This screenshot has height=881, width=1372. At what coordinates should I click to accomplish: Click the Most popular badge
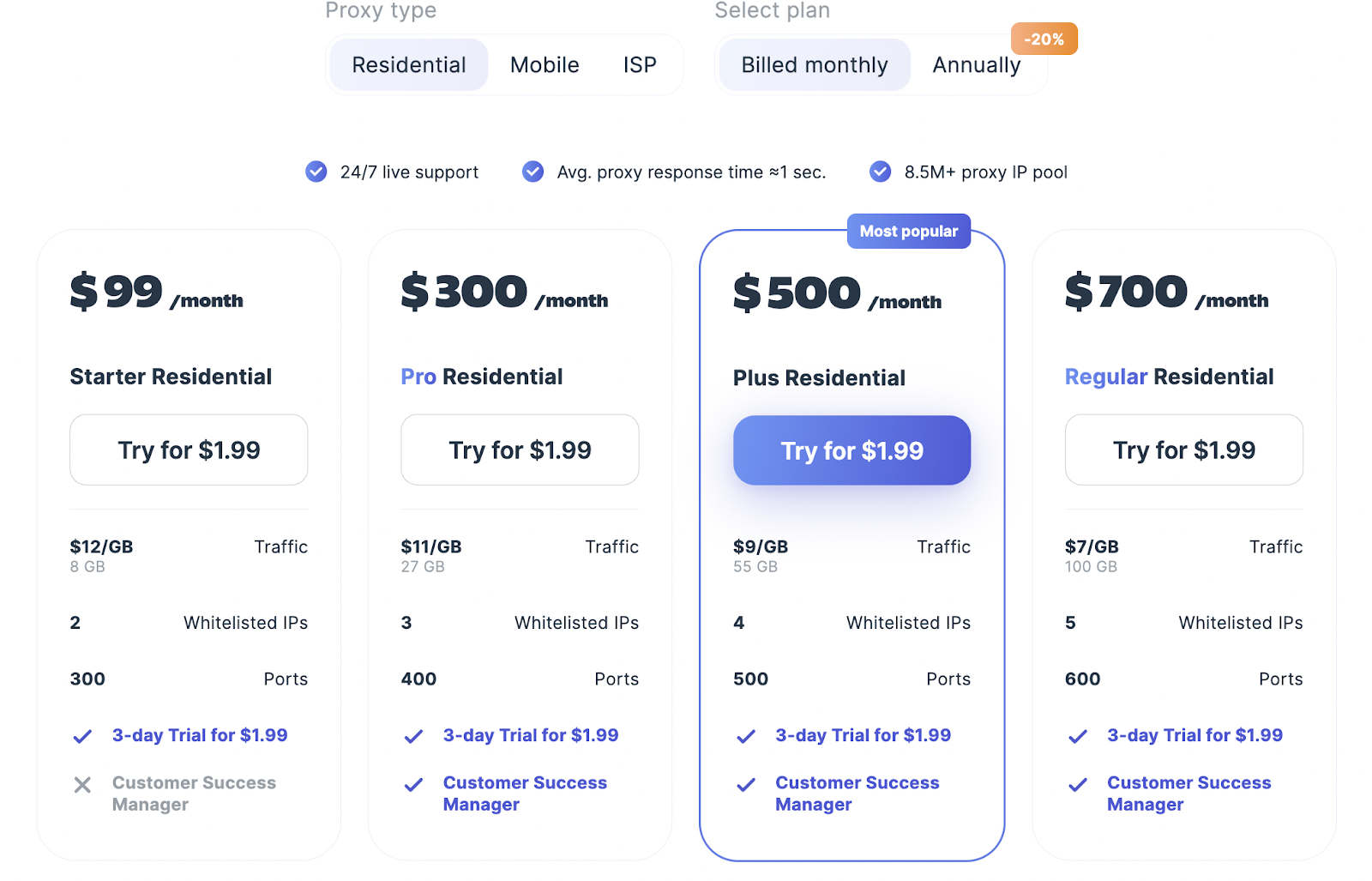coord(908,232)
